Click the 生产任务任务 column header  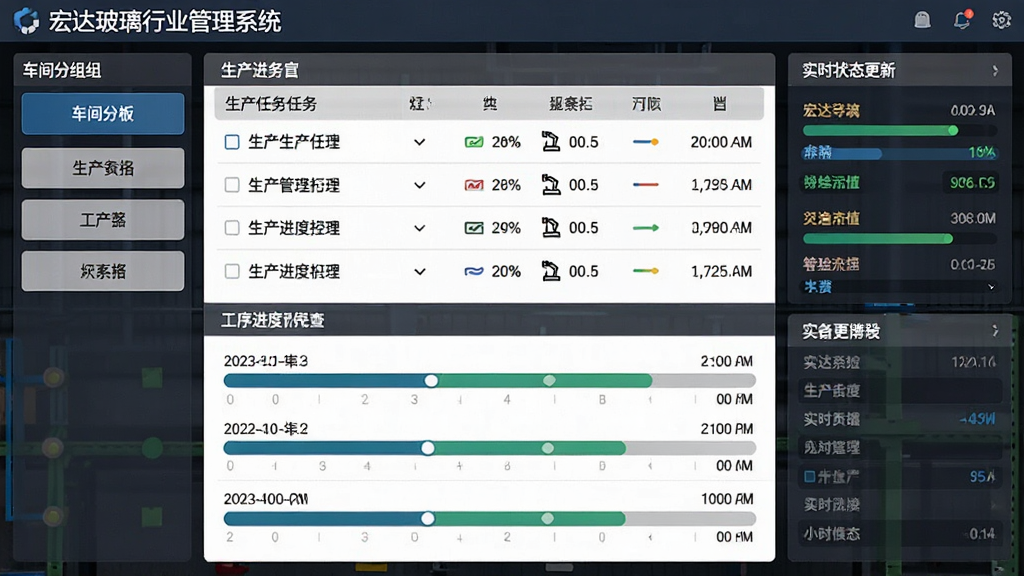pos(271,104)
